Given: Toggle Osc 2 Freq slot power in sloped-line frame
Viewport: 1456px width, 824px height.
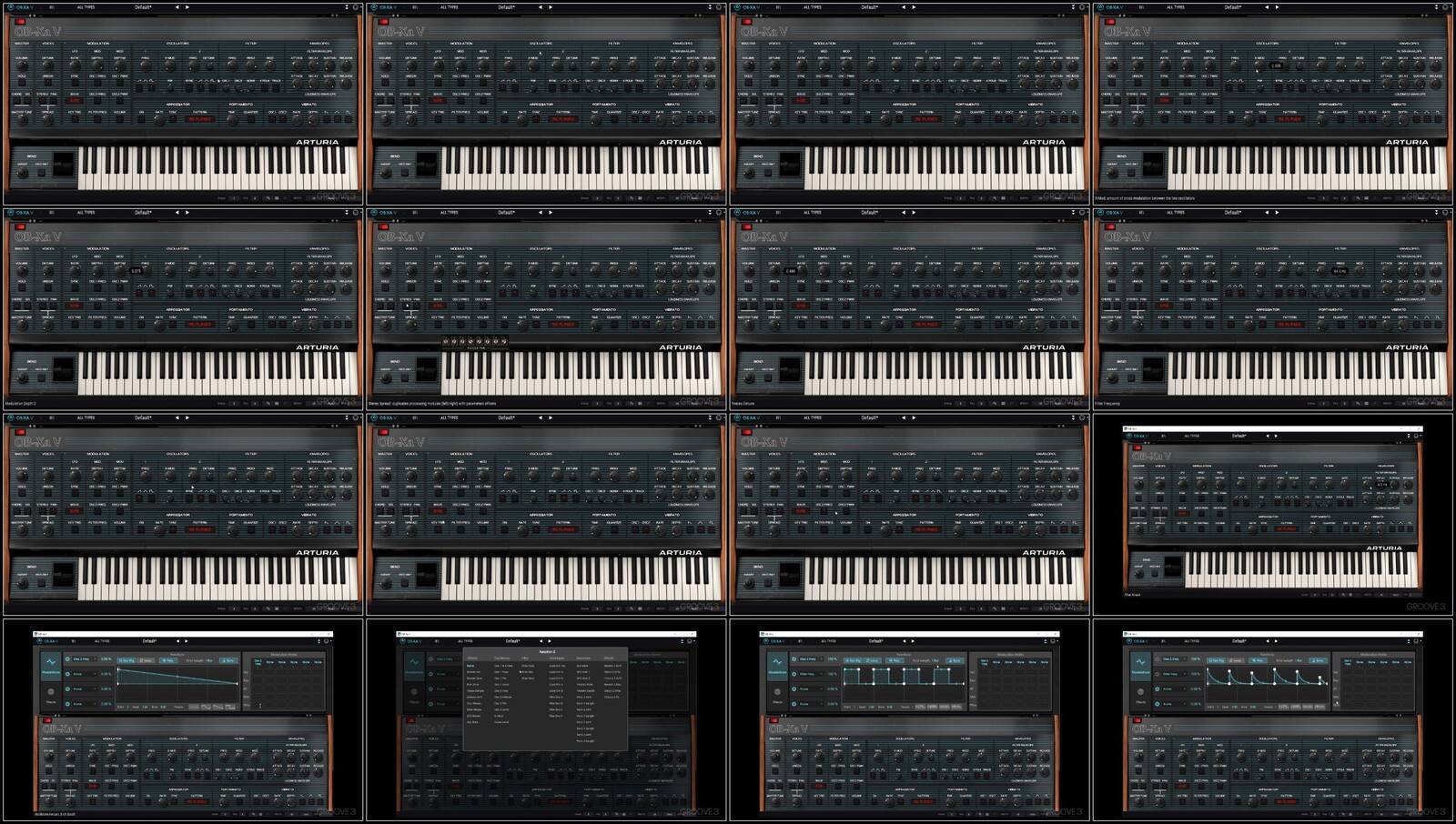Looking at the screenshot, I should click(67, 658).
